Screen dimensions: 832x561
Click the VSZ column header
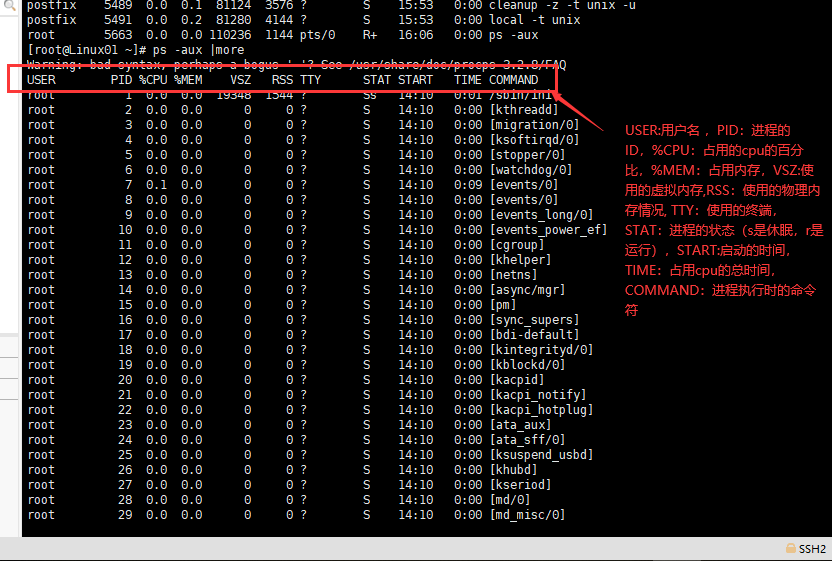[241, 80]
